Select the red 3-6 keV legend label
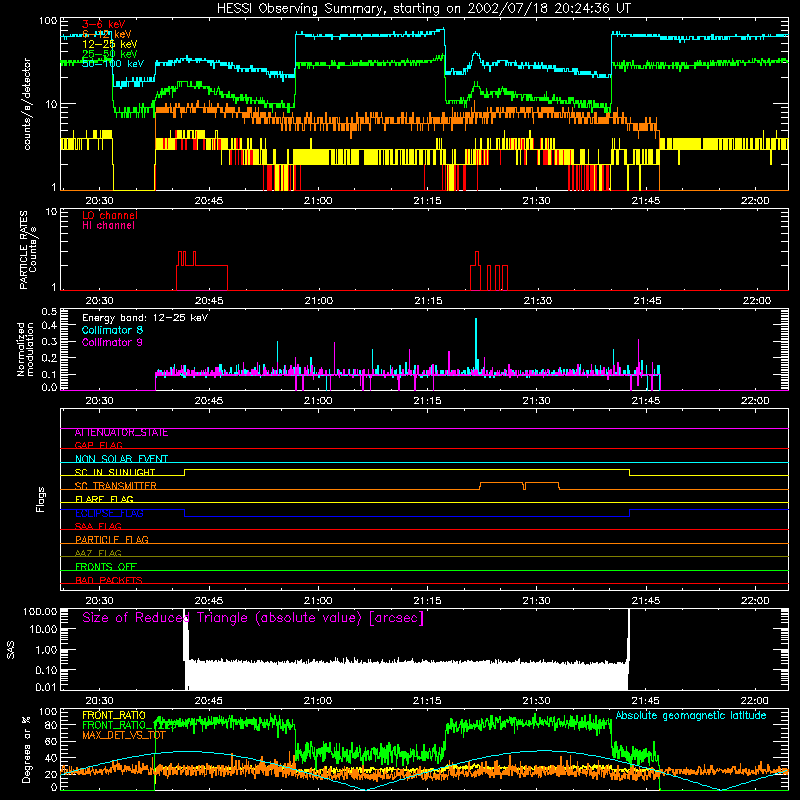 coord(104,24)
